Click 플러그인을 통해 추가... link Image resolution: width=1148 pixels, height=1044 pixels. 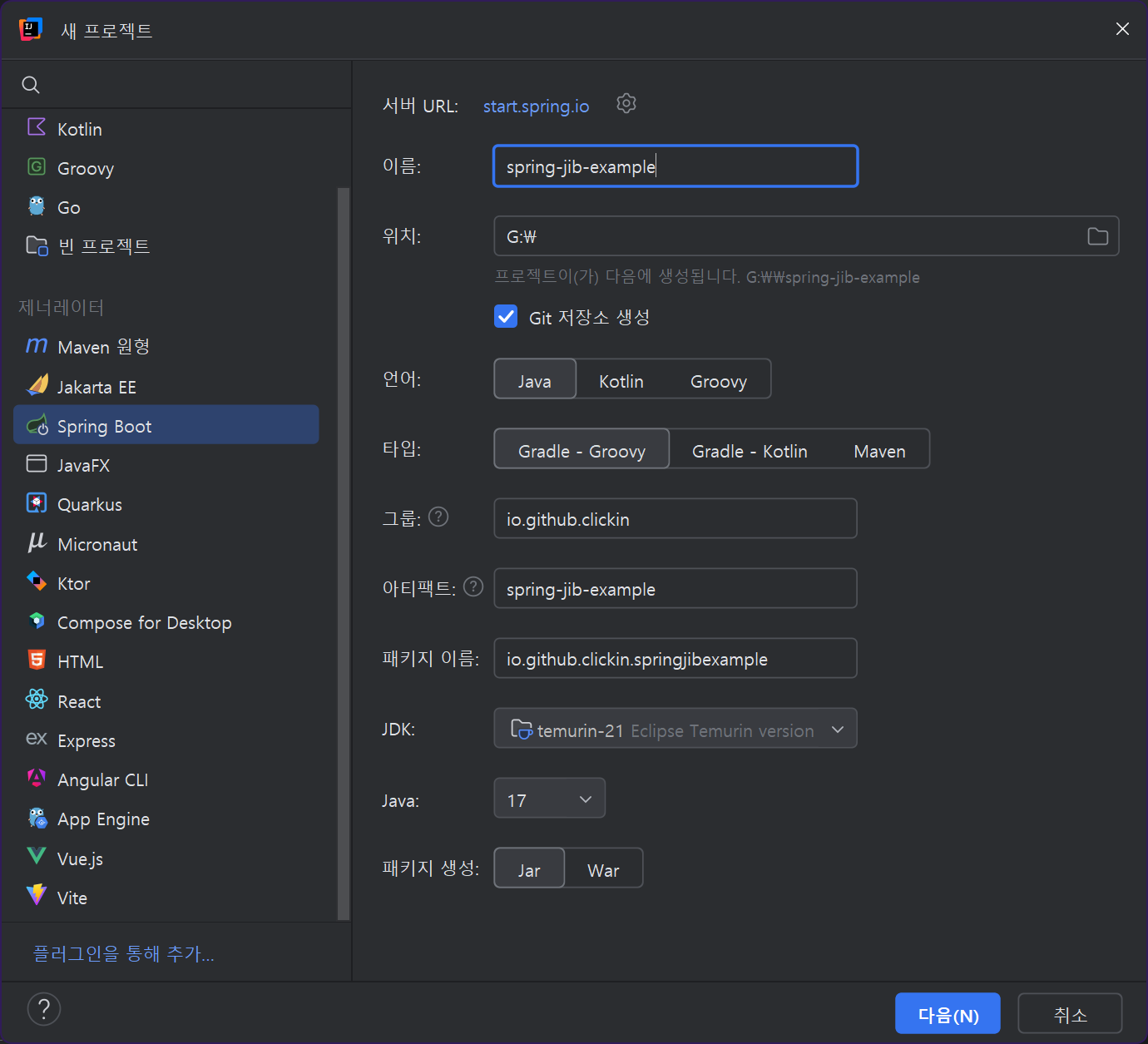123,953
